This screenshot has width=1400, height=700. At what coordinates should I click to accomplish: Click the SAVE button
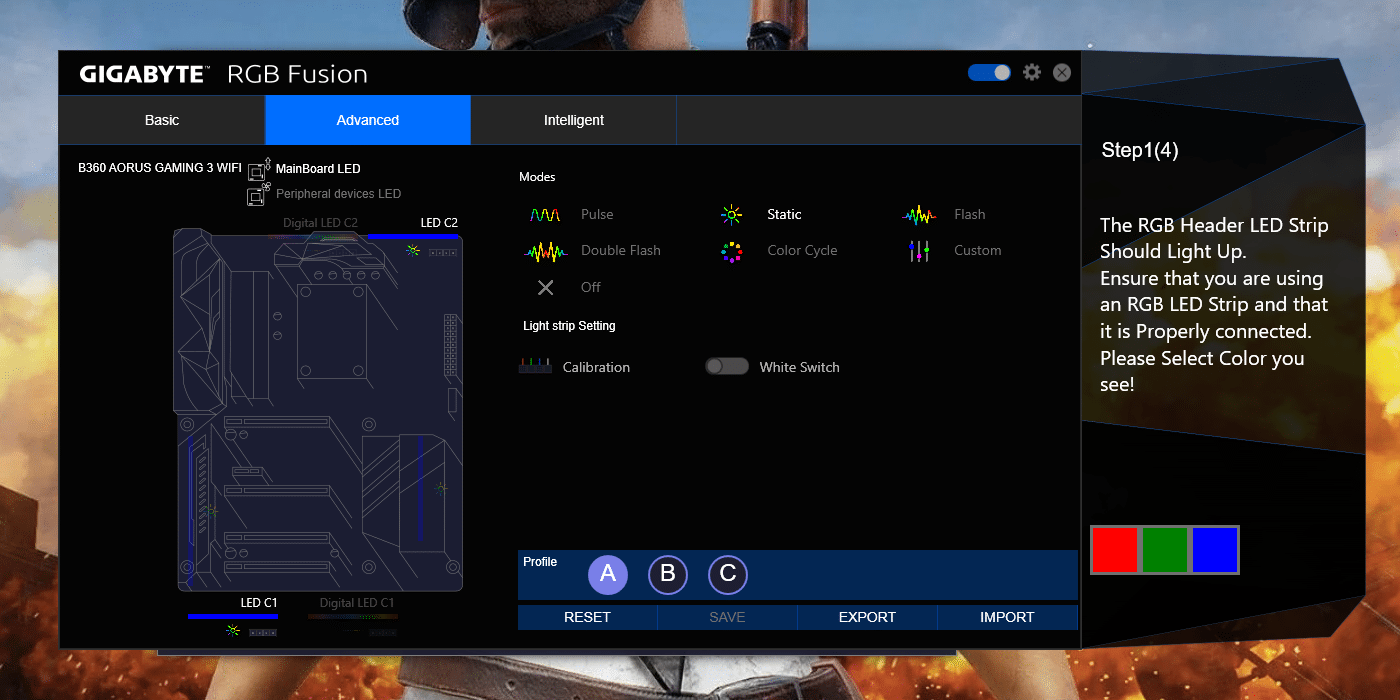pos(727,617)
